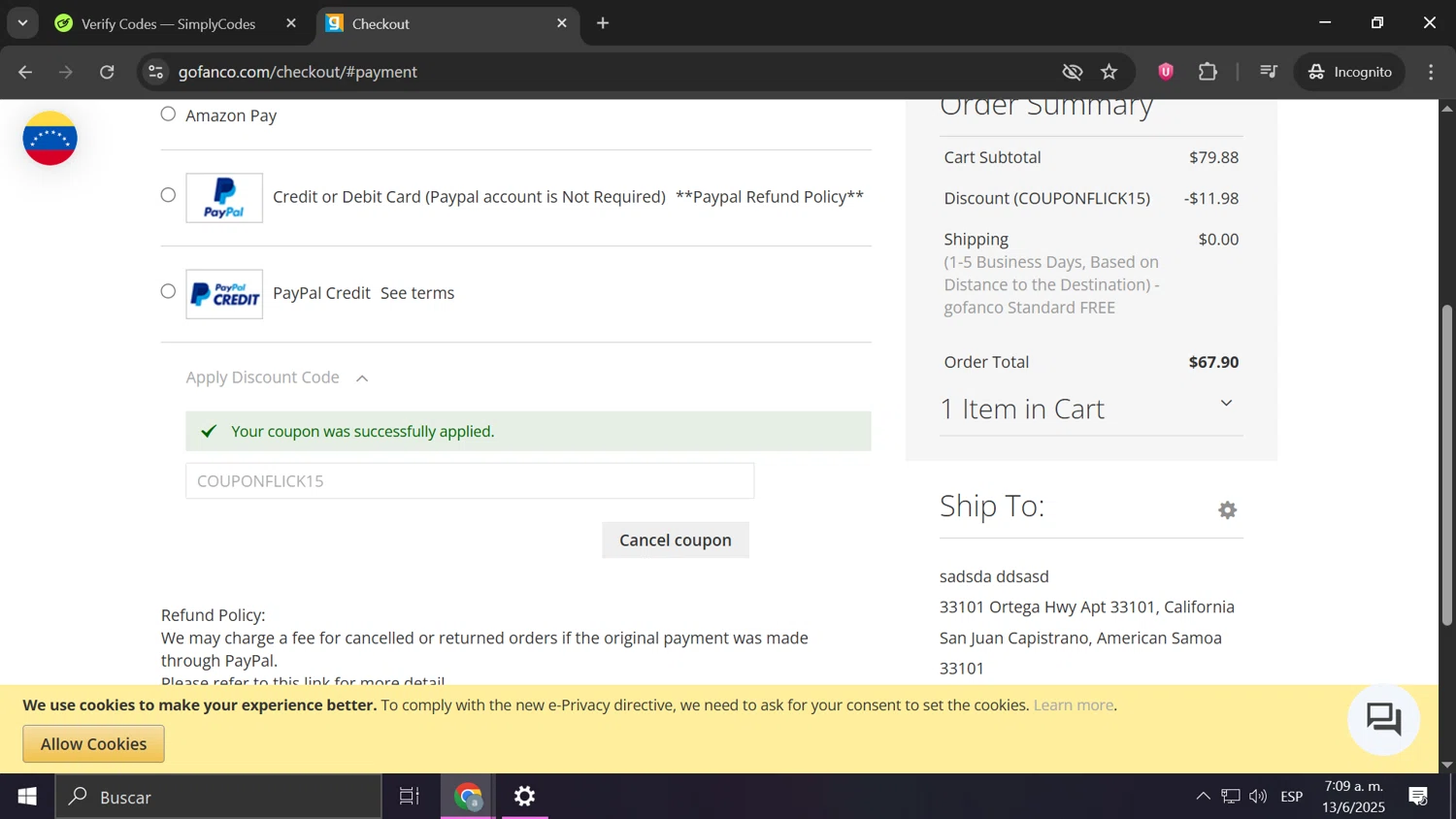Click the address bar URL
Screen dimensions: 1456x819
click(x=298, y=72)
